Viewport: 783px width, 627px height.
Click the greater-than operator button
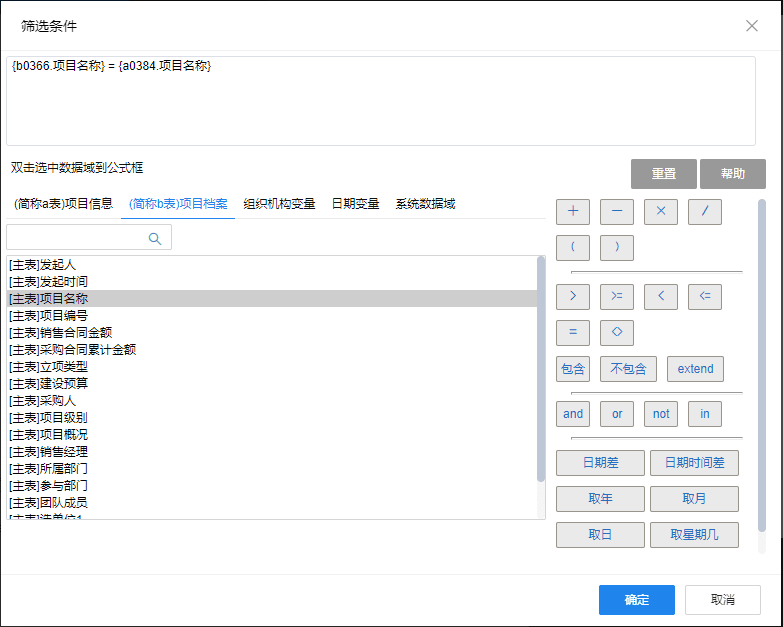click(573, 297)
